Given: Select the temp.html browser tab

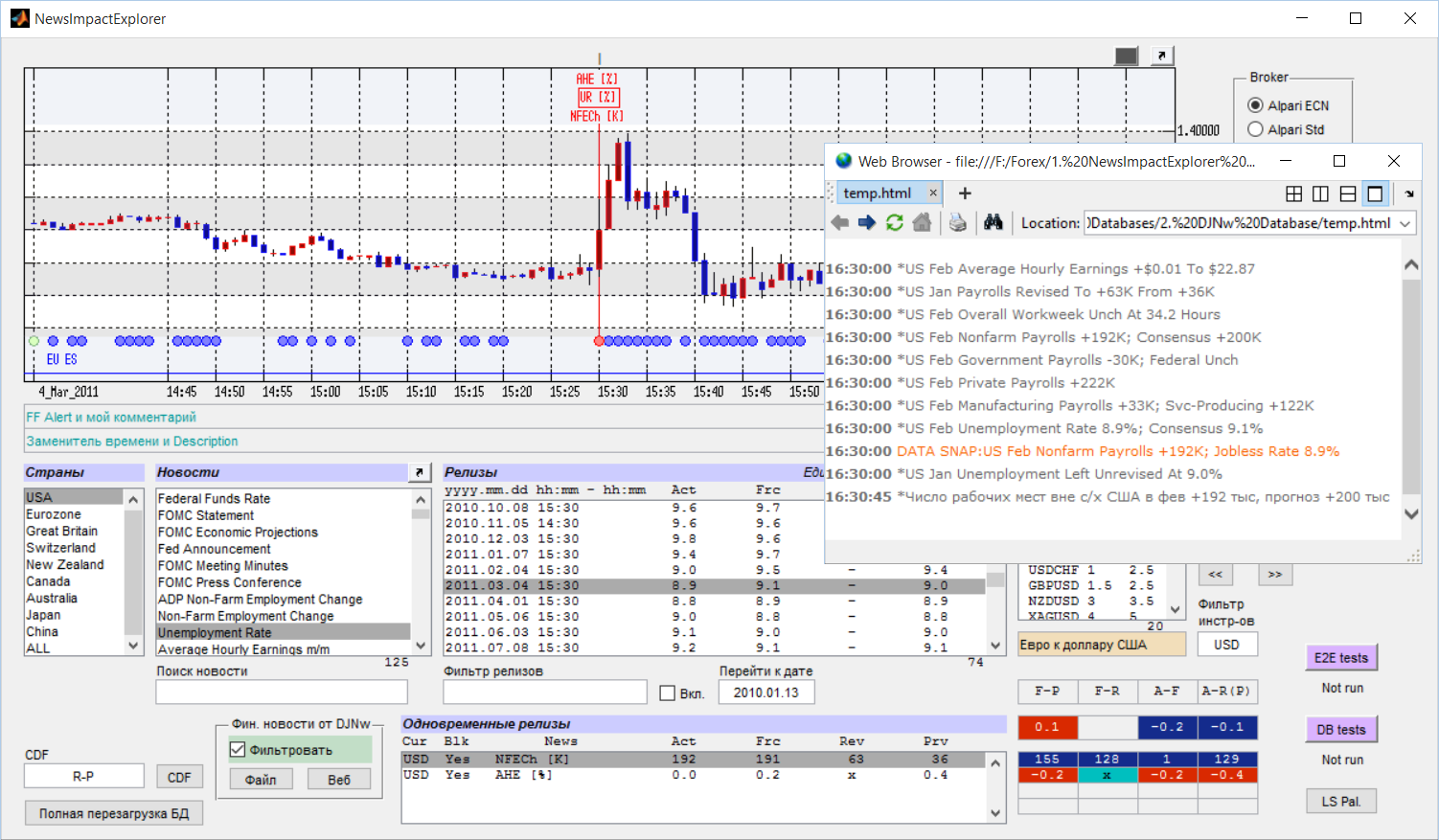Looking at the screenshot, I should 877,193.
